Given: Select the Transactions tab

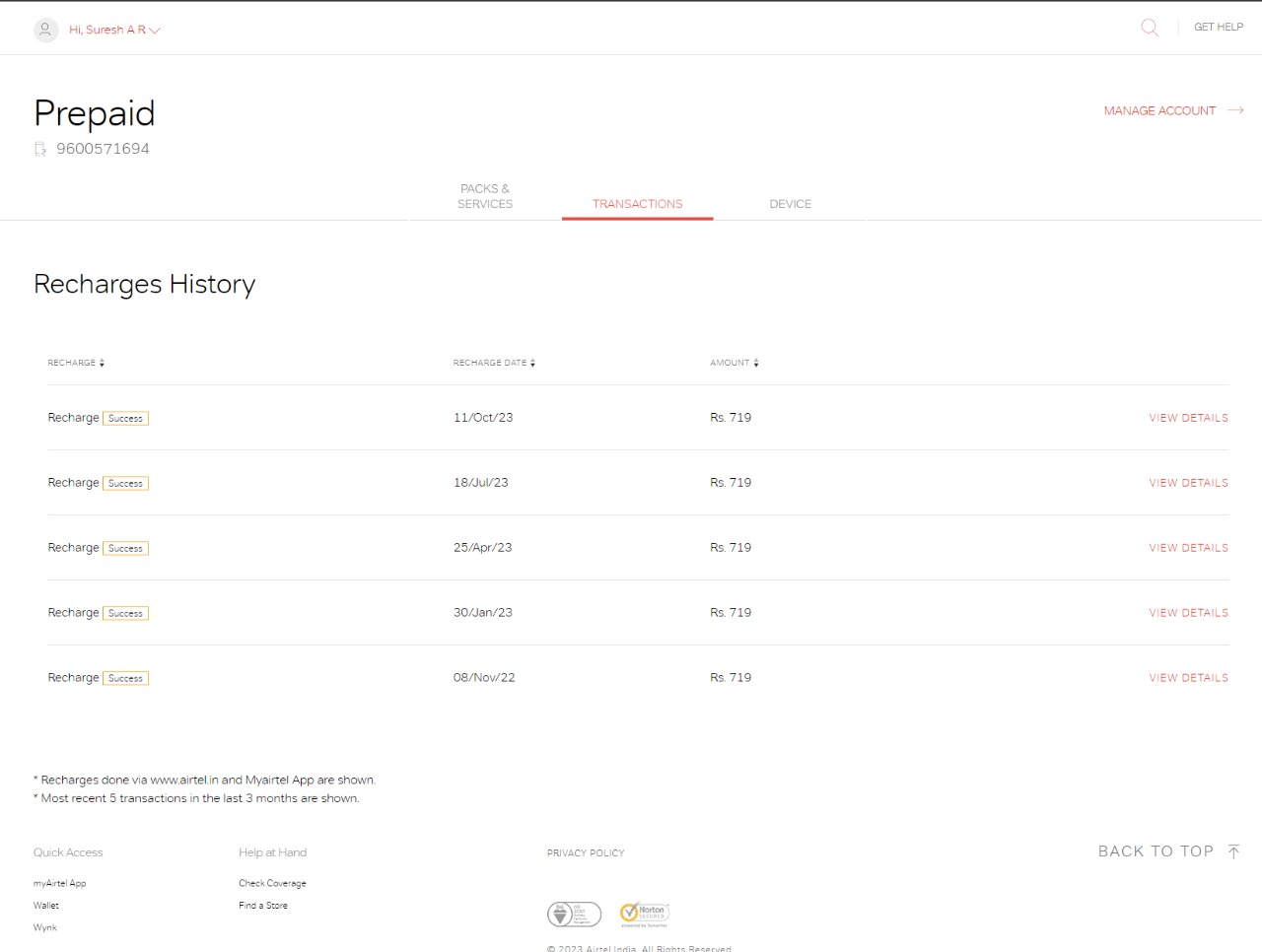Looking at the screenshot, I should 637,204.
